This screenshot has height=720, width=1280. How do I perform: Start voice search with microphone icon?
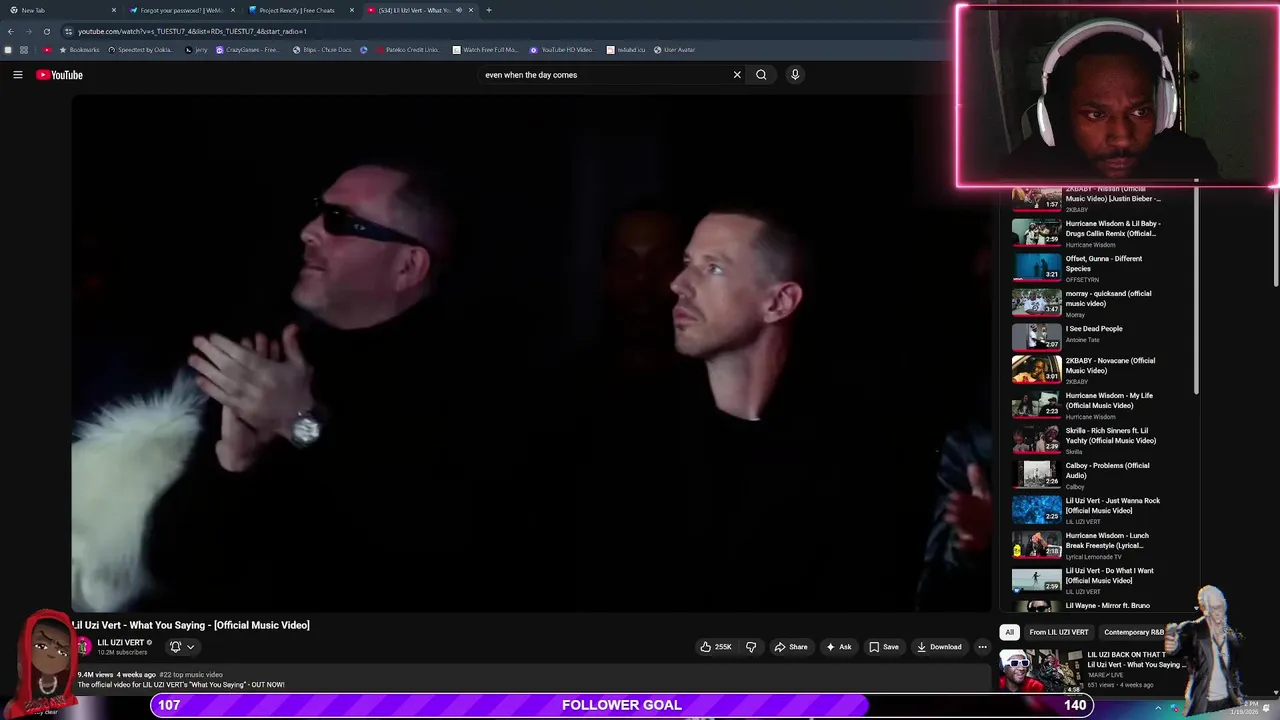pos(795,75)
